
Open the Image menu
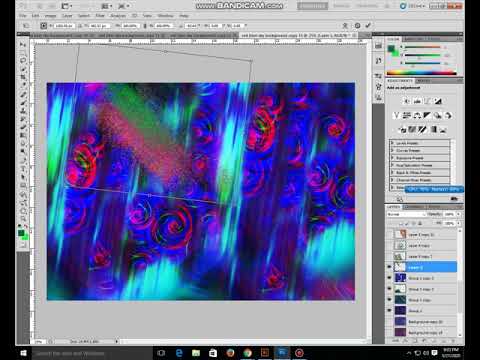coord(50,16)
